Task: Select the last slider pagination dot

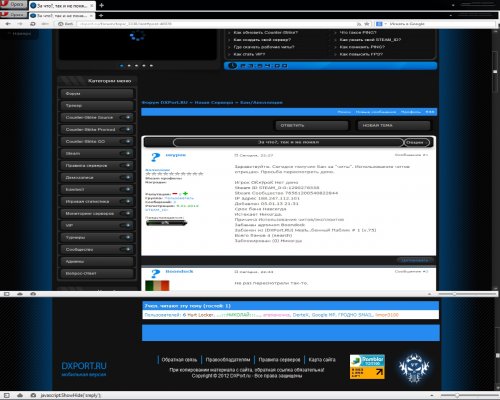Action: [151, 66]
